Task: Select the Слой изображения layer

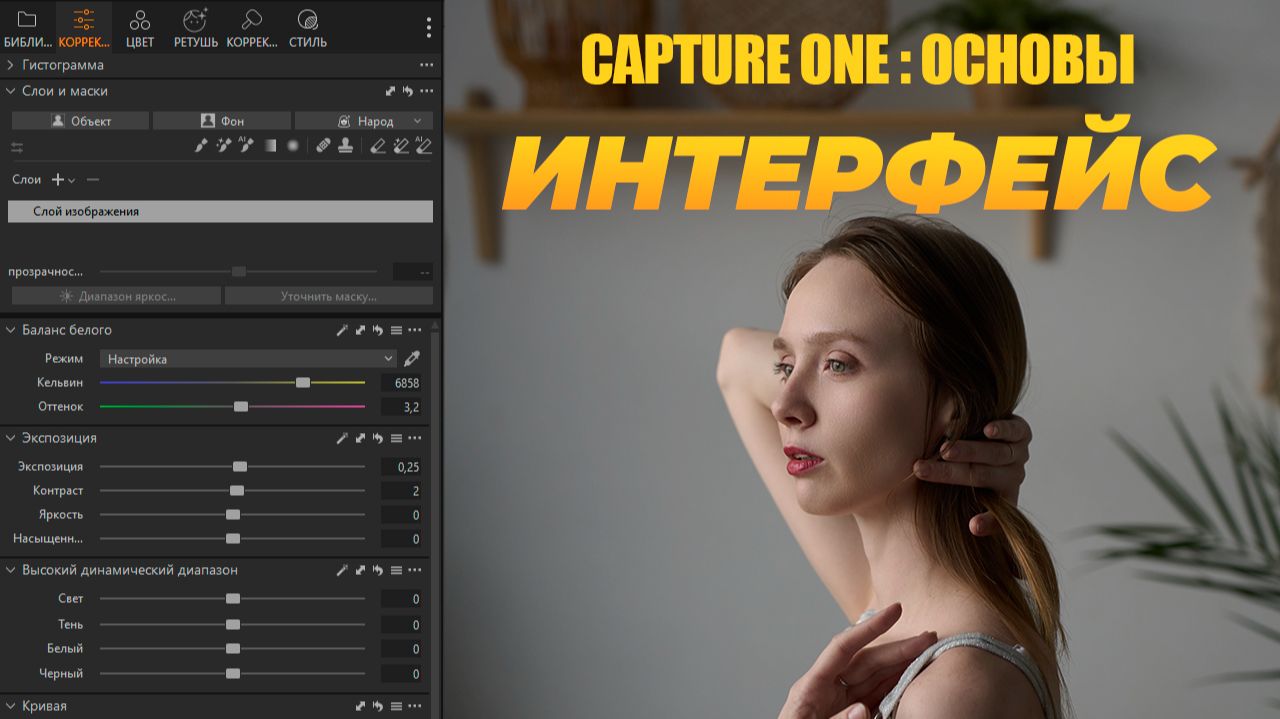Action: [x=221, y=212]
